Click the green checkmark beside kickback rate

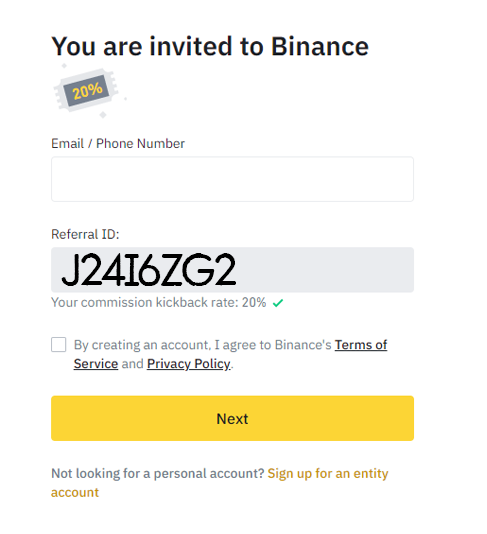(x=278, y=302)
